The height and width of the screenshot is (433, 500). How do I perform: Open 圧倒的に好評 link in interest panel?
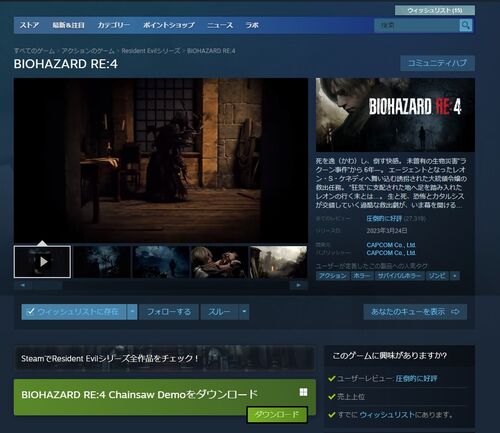tap(416, 379)
